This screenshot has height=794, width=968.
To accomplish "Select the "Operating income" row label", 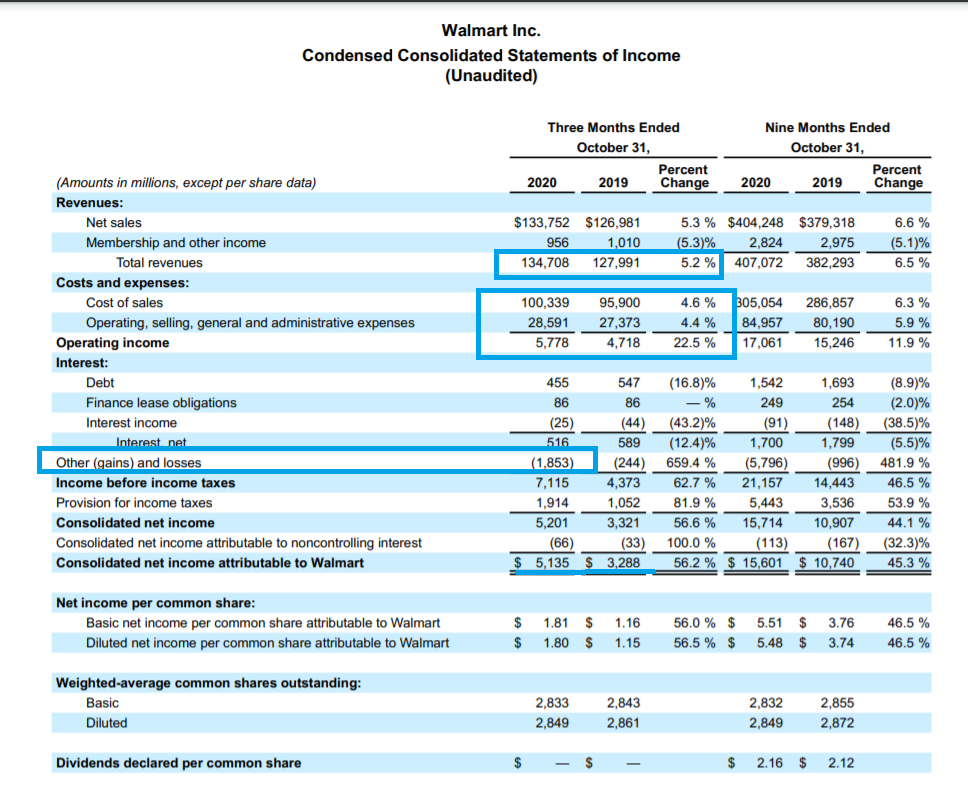I will click(x=112, y=343).
